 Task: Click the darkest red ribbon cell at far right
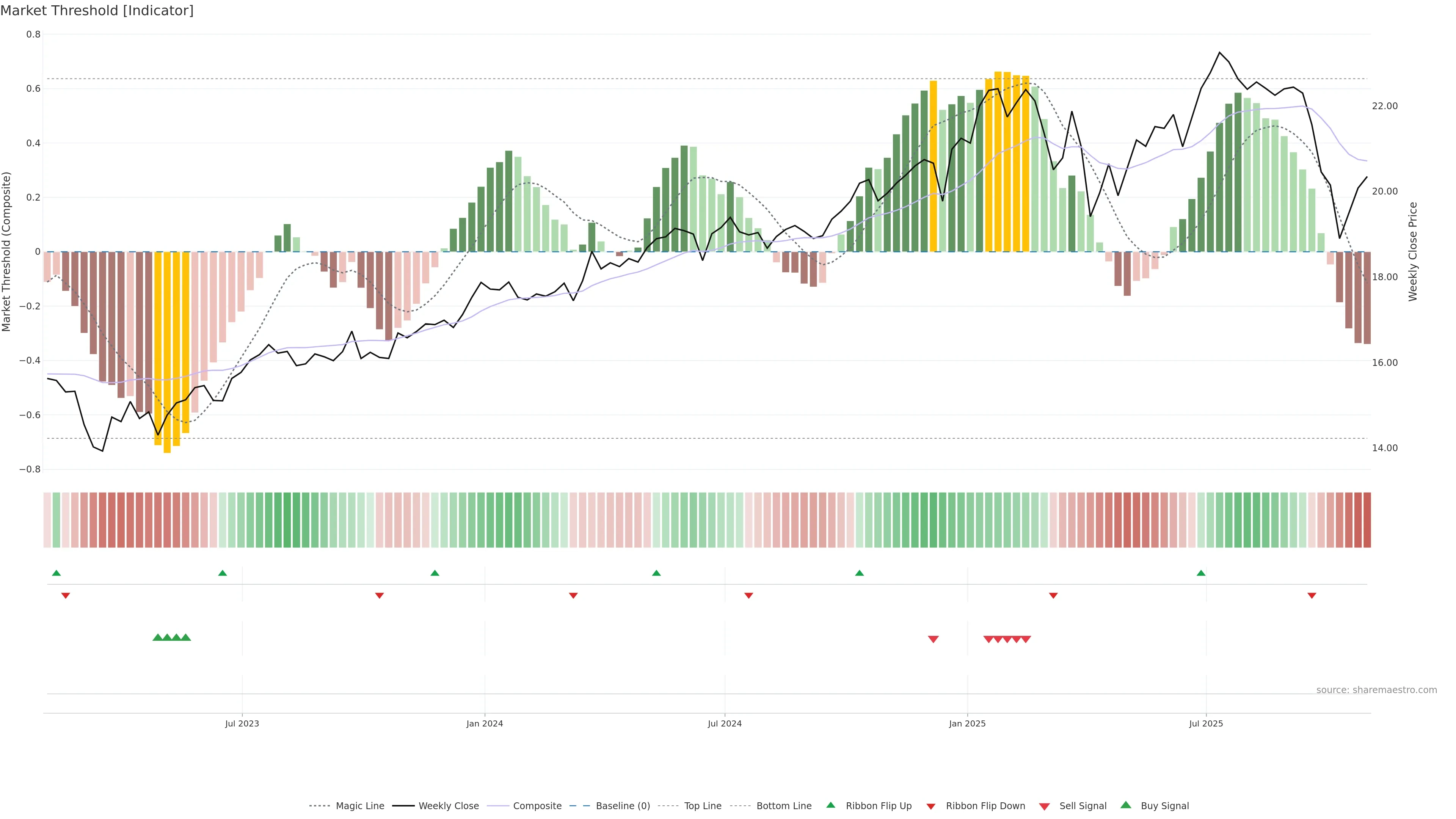[1367, 520]
